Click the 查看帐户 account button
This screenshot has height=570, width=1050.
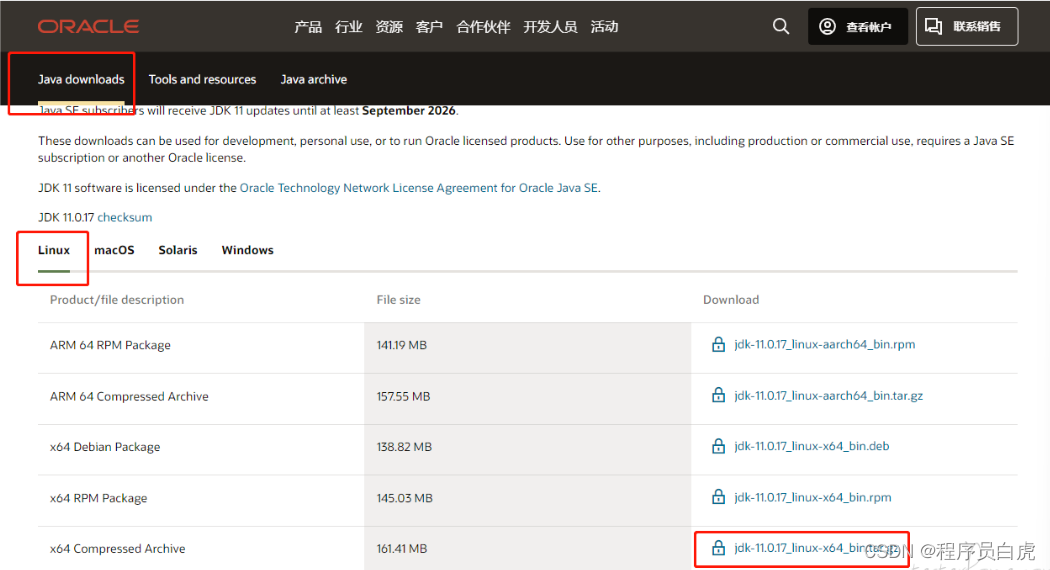(x=858, y=26)
